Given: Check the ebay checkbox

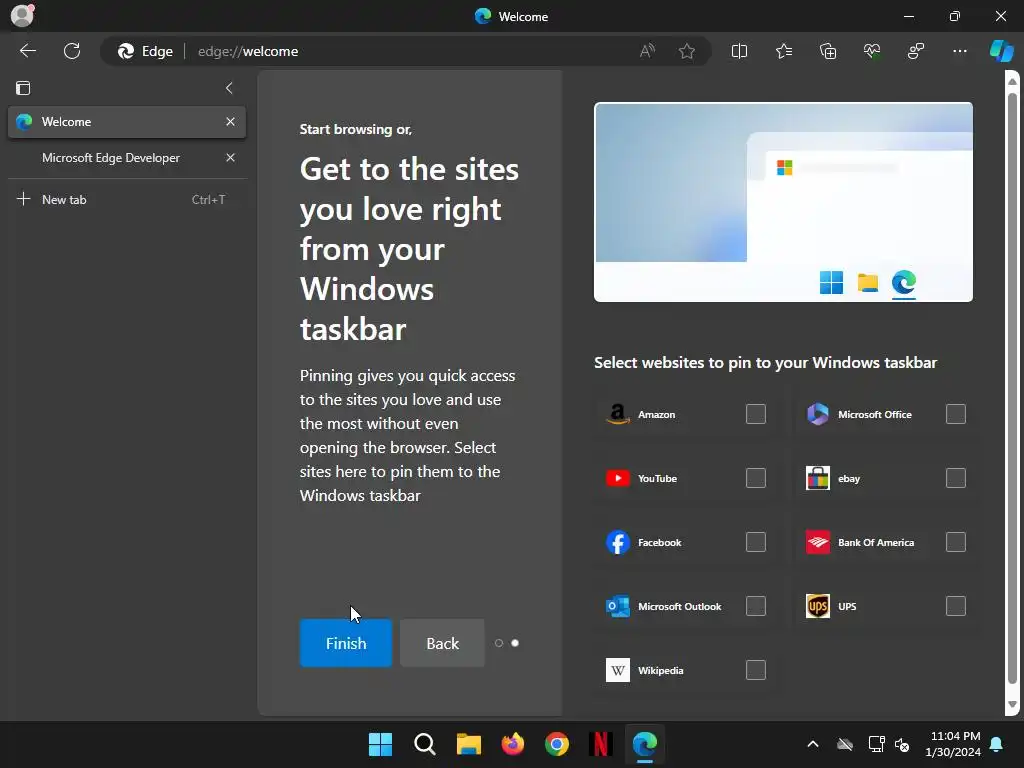Looking at the screenshot, I should tap(955, 478).
